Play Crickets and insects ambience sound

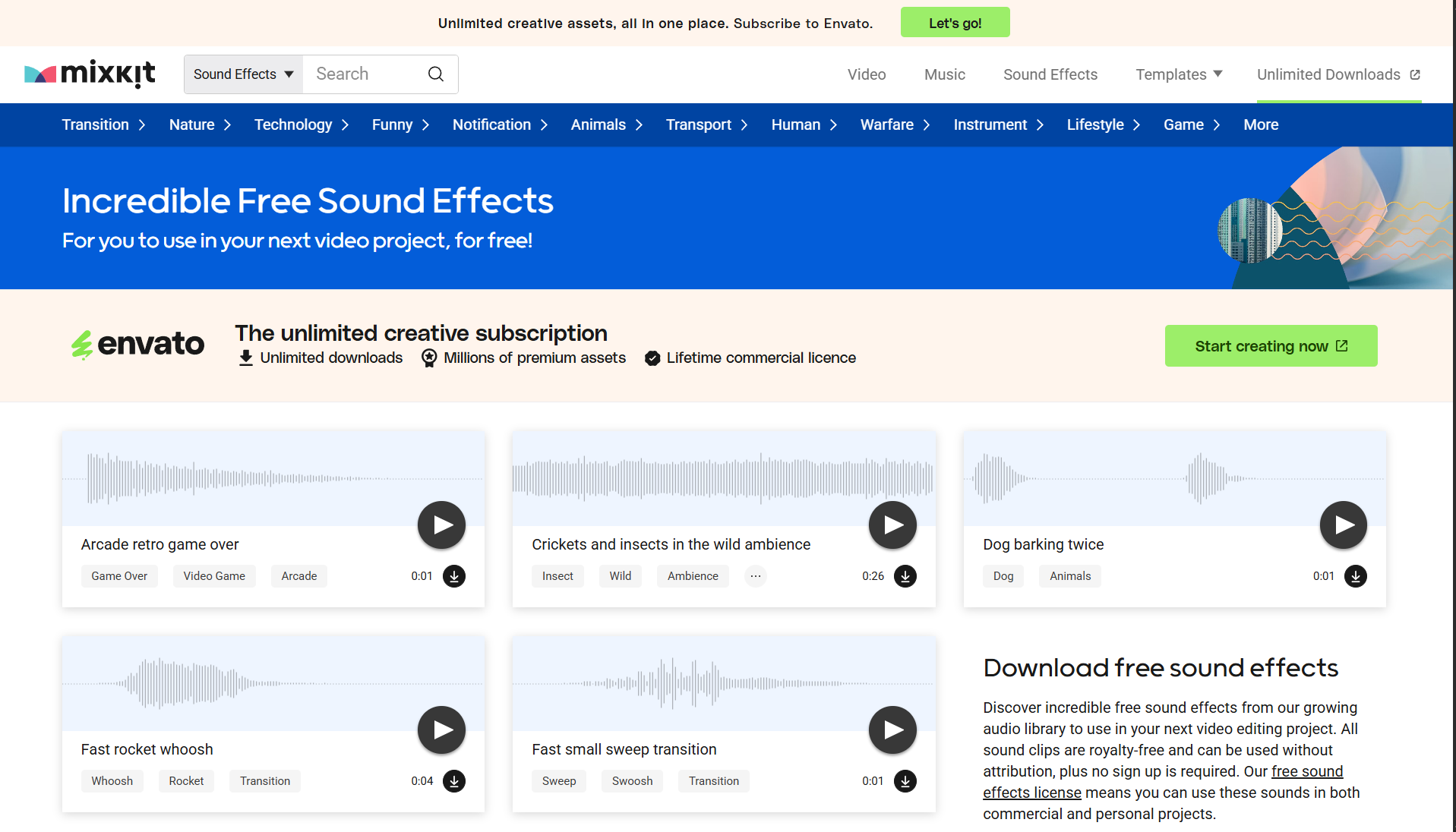(x=892, y=525)
